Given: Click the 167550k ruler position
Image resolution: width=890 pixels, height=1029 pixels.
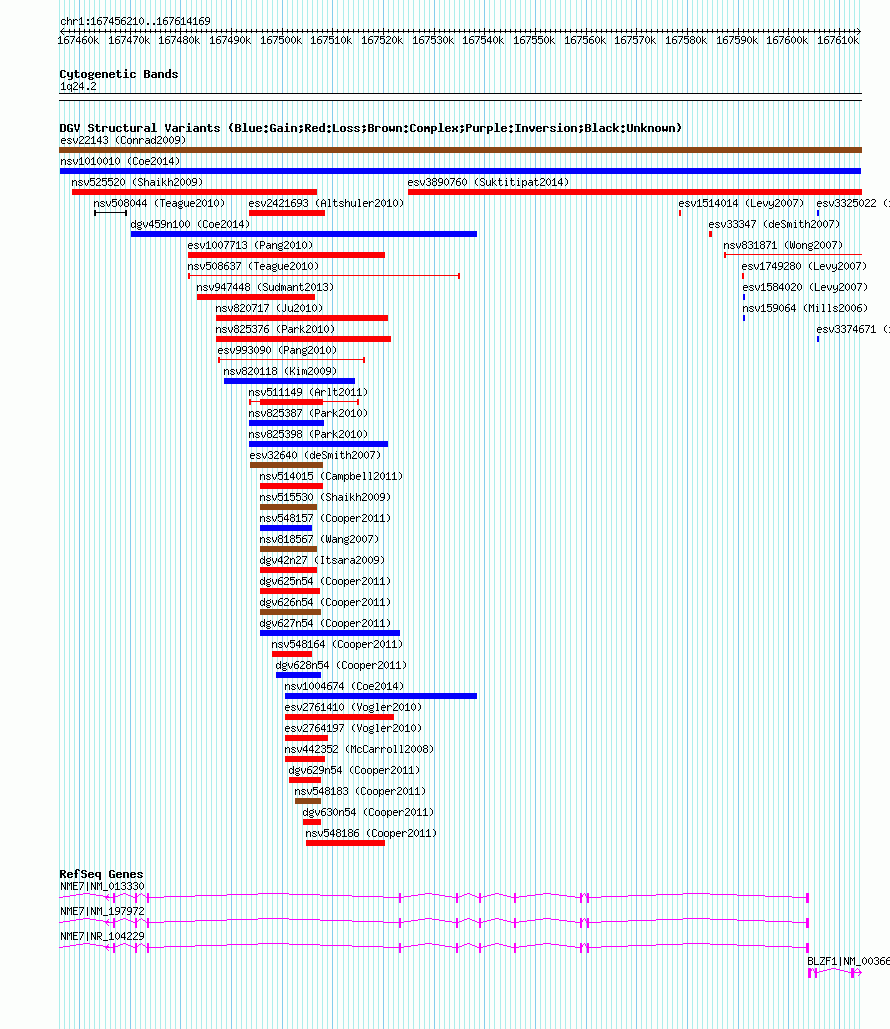Looking at the screenshot, I should click(534, 41).
